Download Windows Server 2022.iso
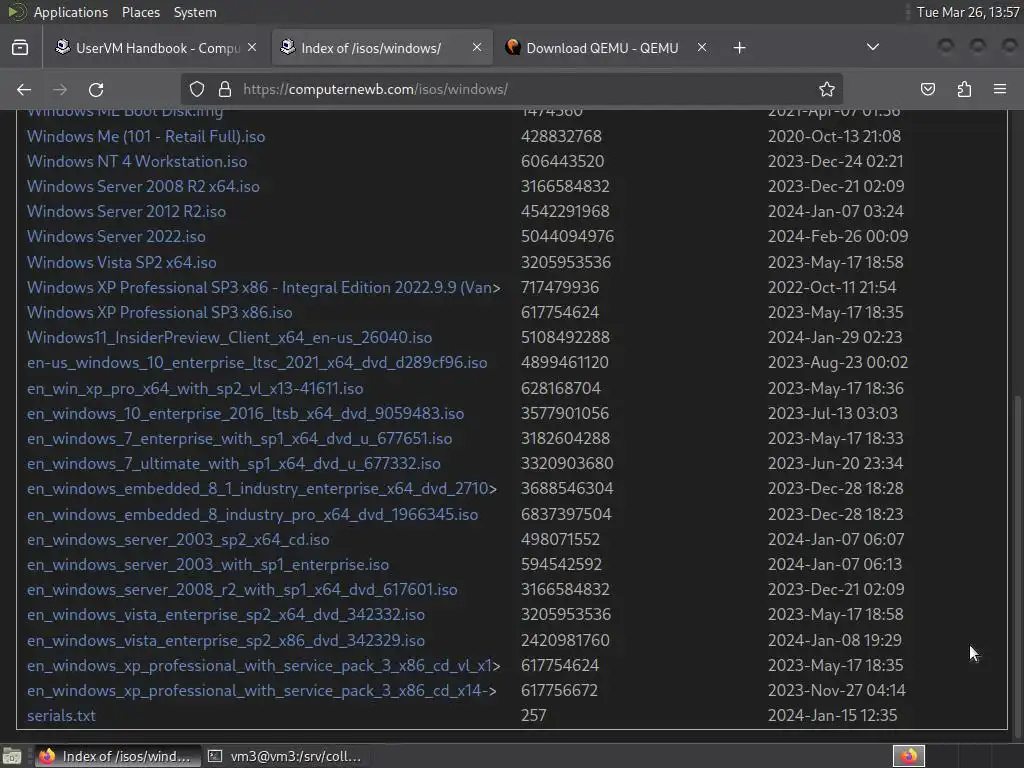1024x768 pixels. point(116,236)
